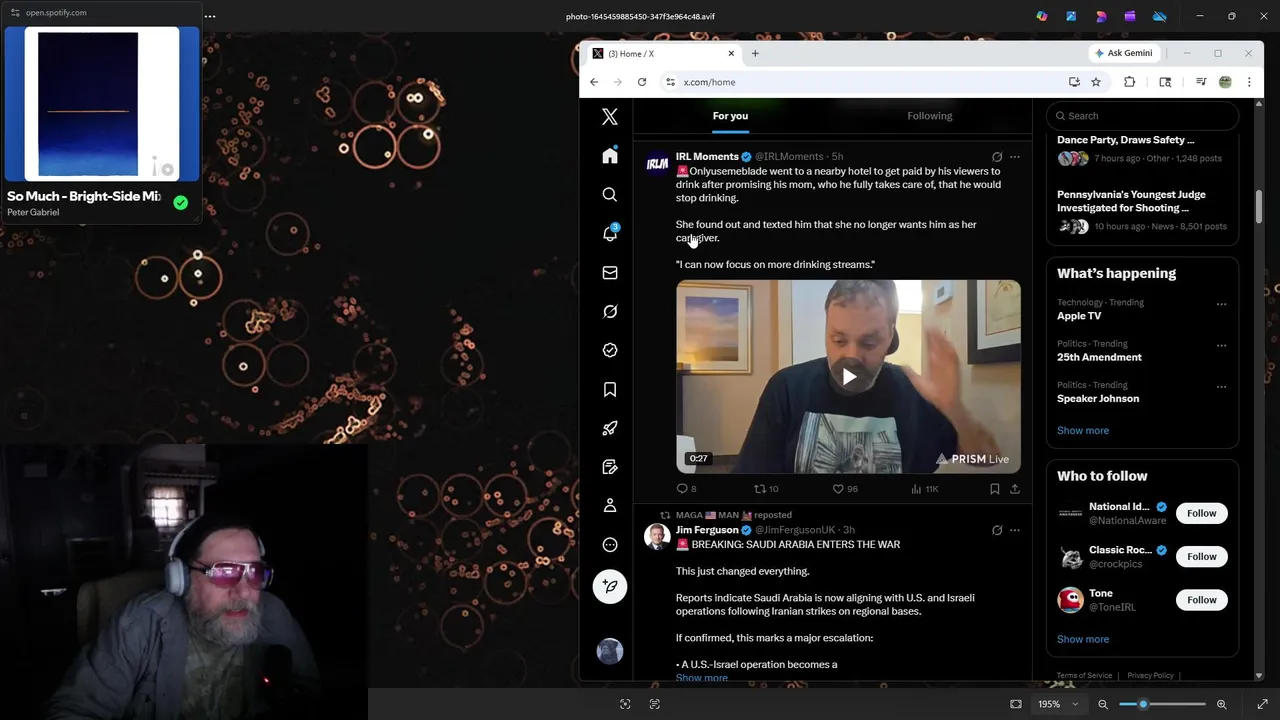
Task: Follow Classic Roc... account
Action: click(x=1202, y=556)
